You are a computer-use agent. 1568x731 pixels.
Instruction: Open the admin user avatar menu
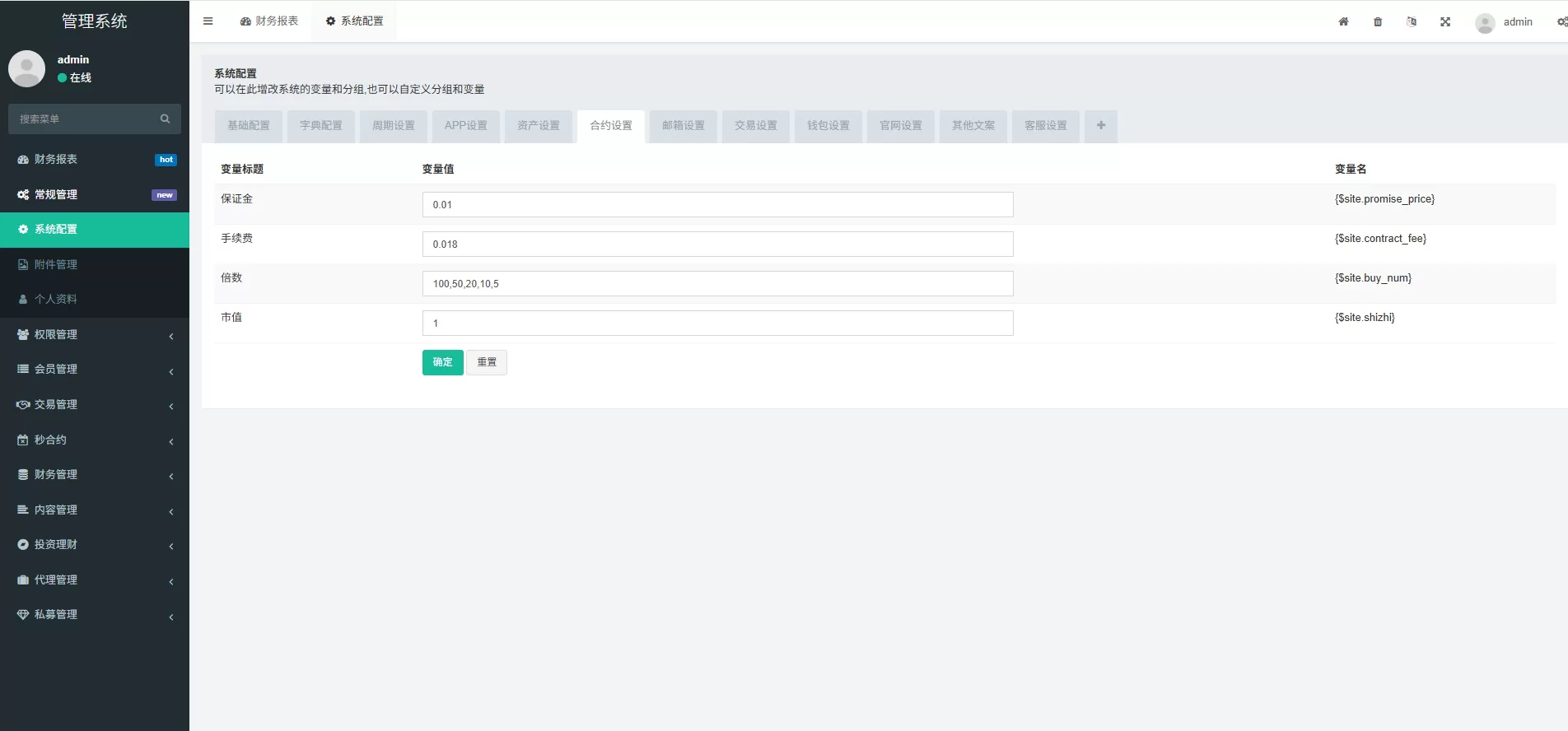pos(1504,22)
